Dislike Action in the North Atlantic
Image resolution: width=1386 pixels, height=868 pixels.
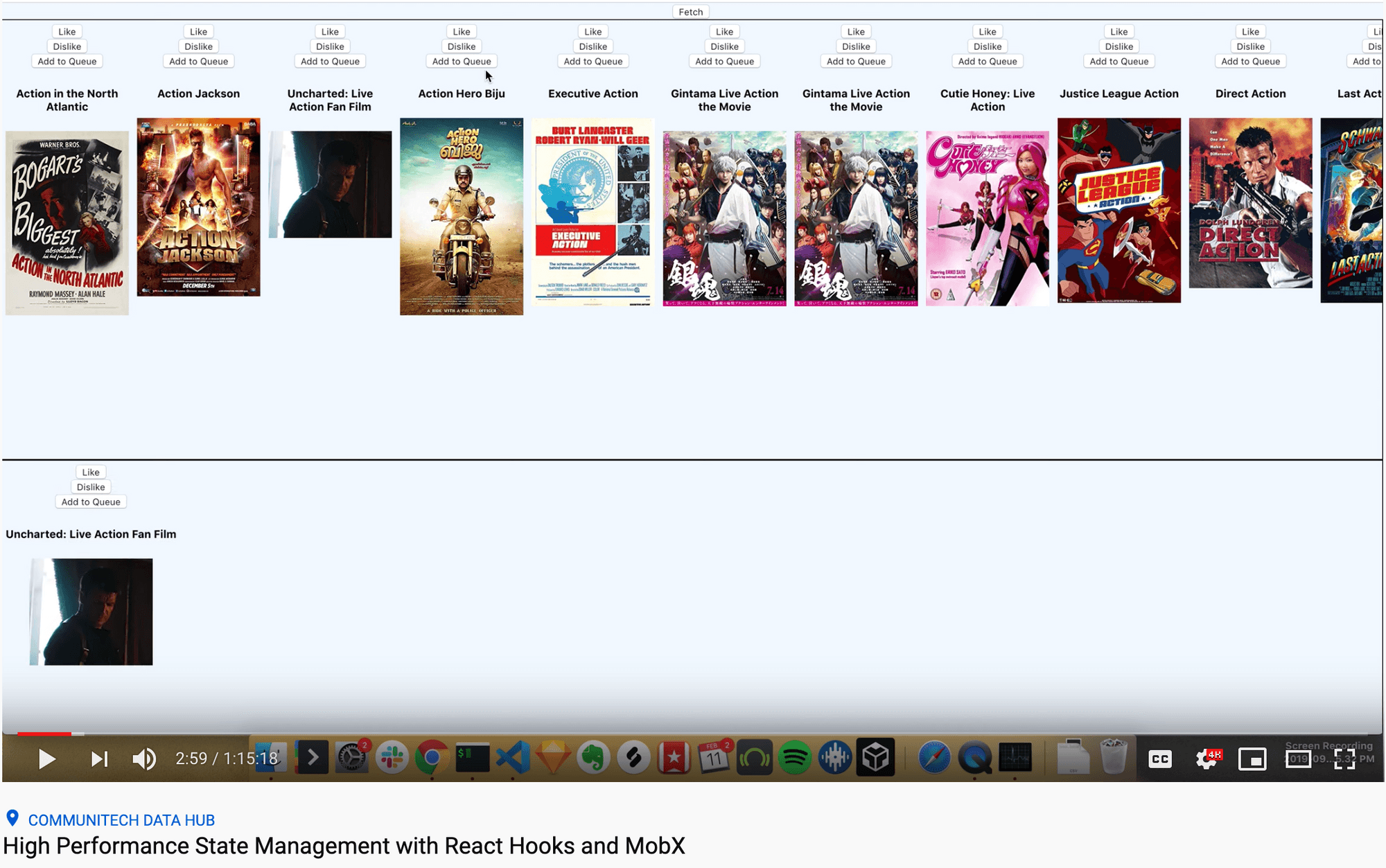[67, 46]
